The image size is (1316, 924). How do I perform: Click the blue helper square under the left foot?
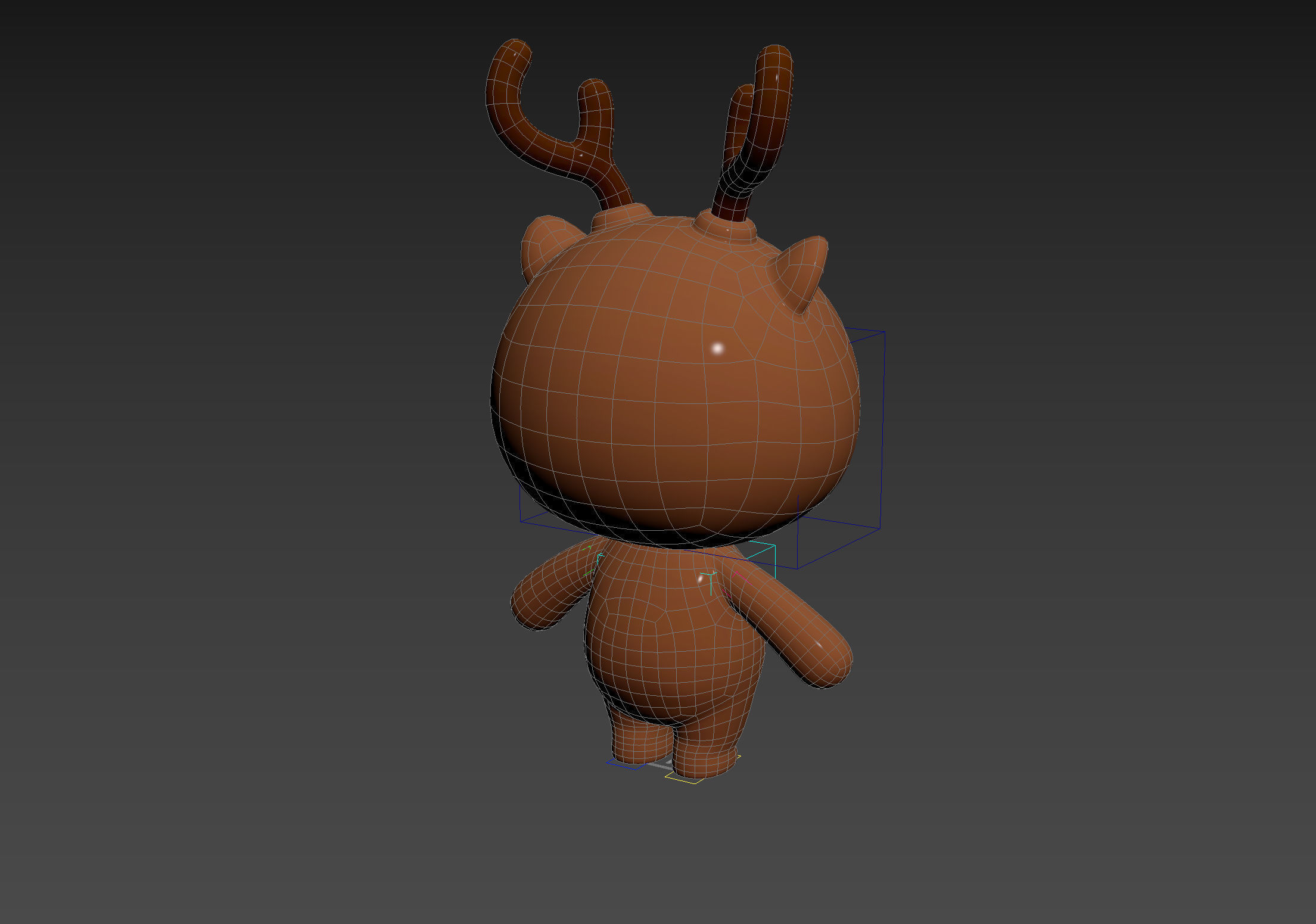coord(626,764)
